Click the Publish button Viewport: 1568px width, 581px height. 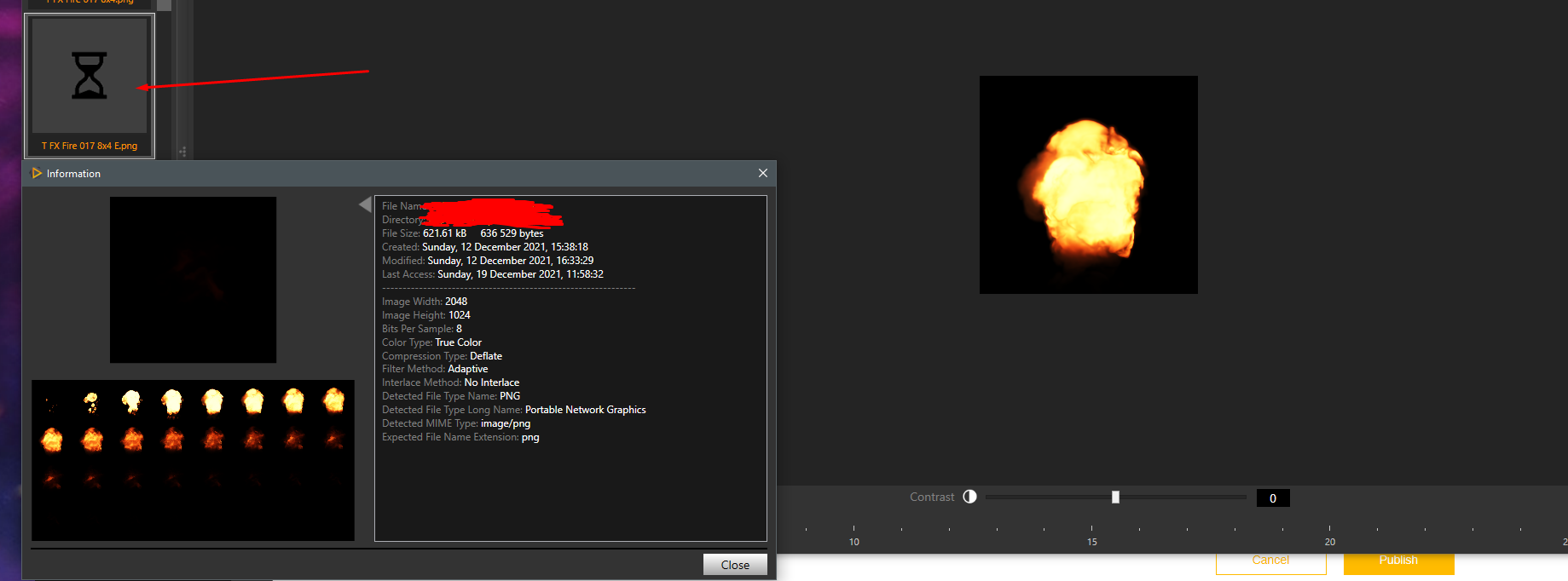tap(1398, 562)
